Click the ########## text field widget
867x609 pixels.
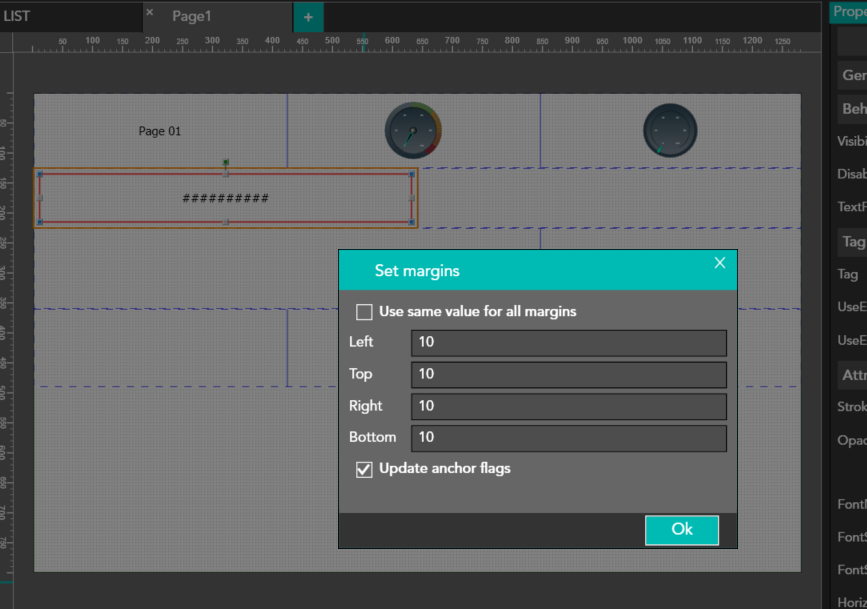pos(226,198)
